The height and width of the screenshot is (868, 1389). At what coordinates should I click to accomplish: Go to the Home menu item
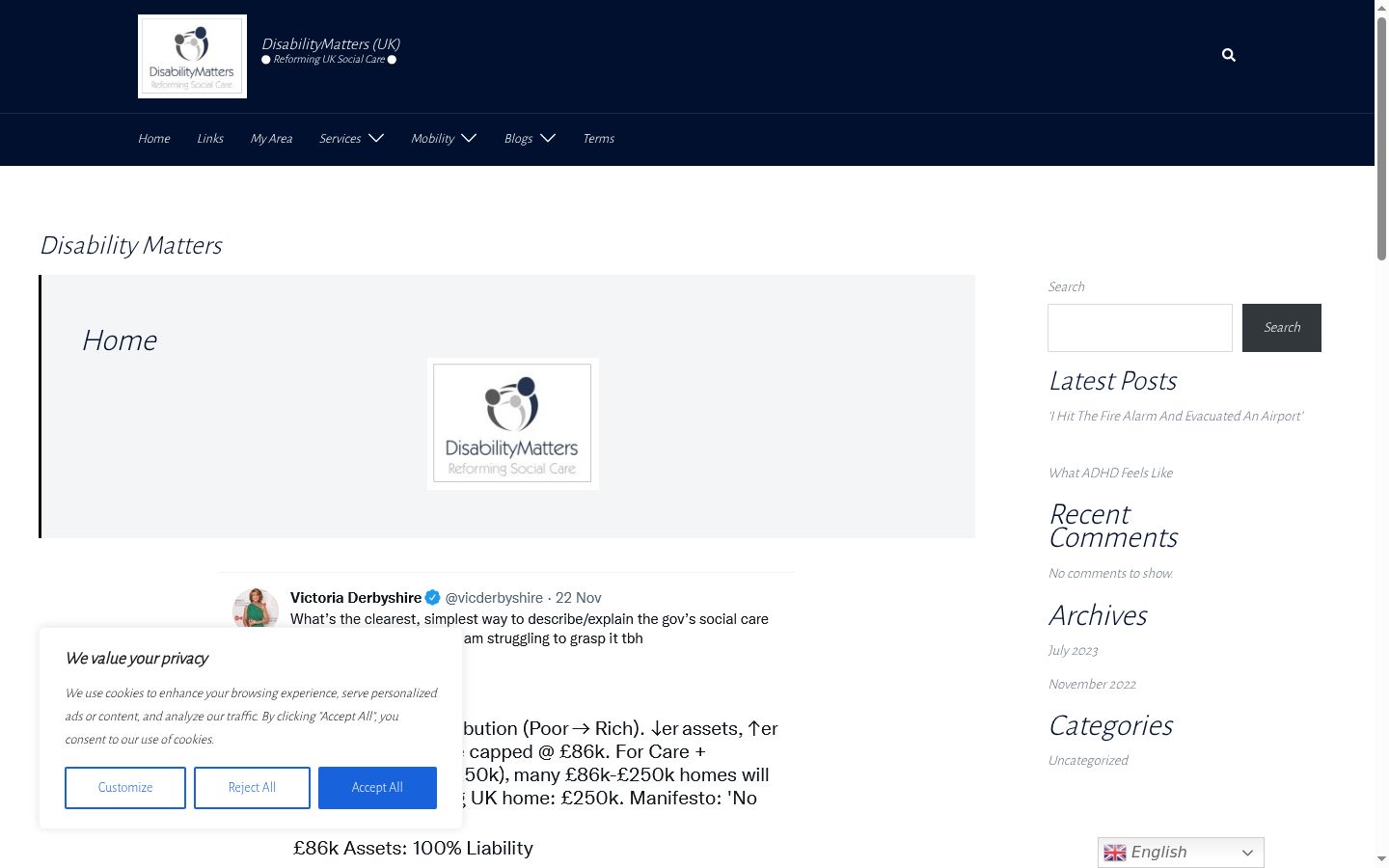click(154, 139)
